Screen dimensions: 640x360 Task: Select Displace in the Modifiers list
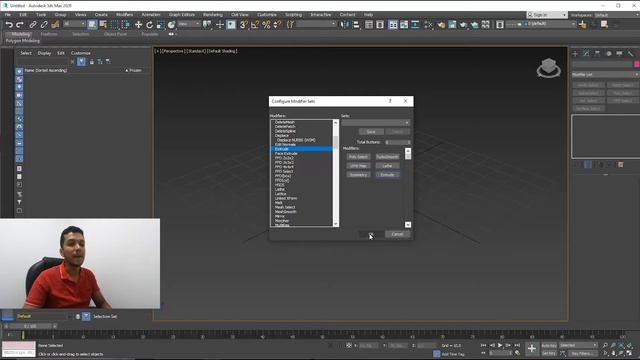(282, 136)
